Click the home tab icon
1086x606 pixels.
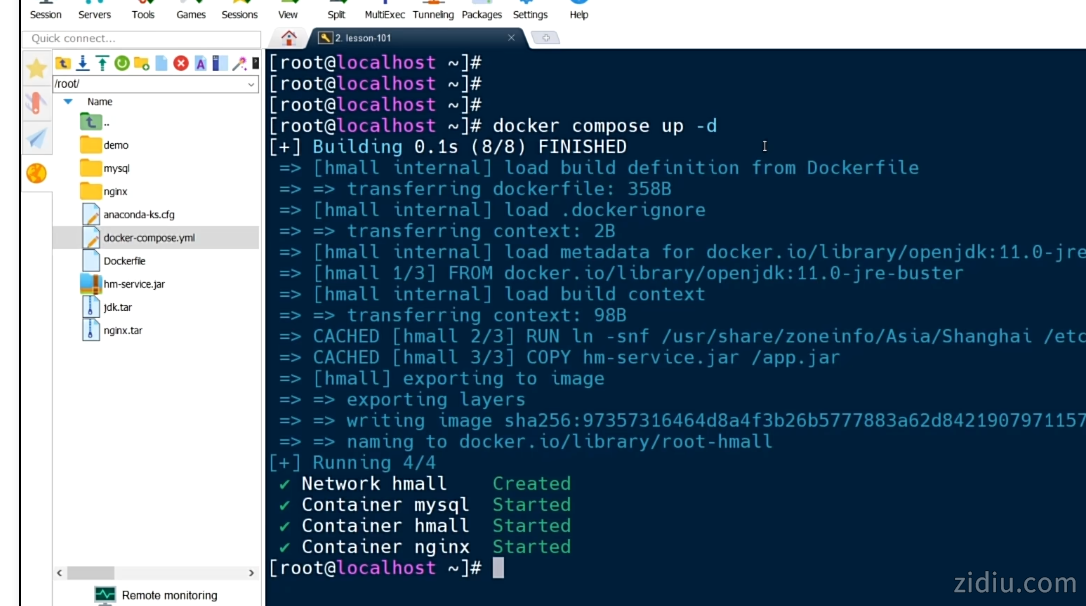click(x=289, y=38)
